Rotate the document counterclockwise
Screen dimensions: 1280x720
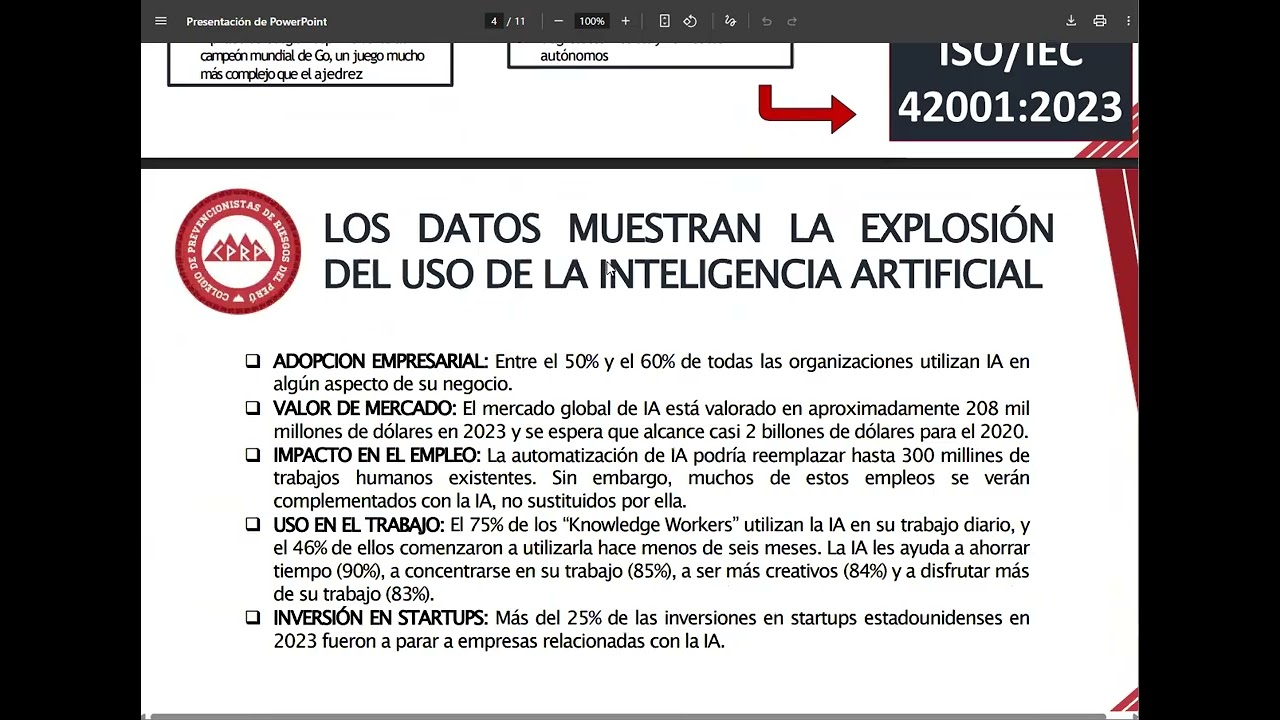click(x=690, y=21)
